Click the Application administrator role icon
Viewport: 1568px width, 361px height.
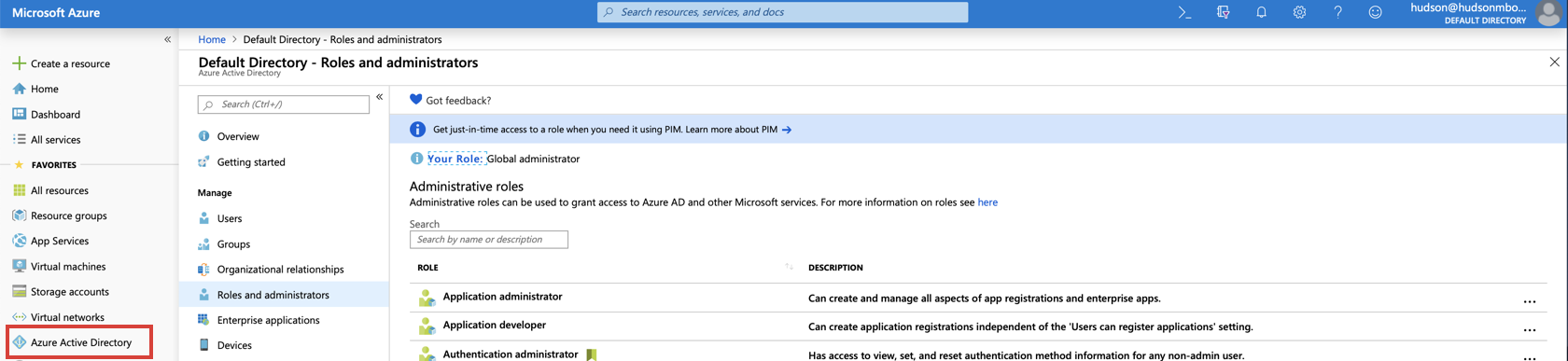(x=427, y=299)
